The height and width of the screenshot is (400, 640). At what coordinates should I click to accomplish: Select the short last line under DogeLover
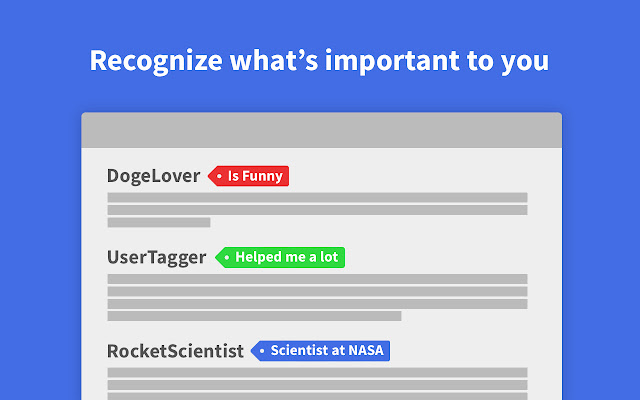tap(159, 222)
